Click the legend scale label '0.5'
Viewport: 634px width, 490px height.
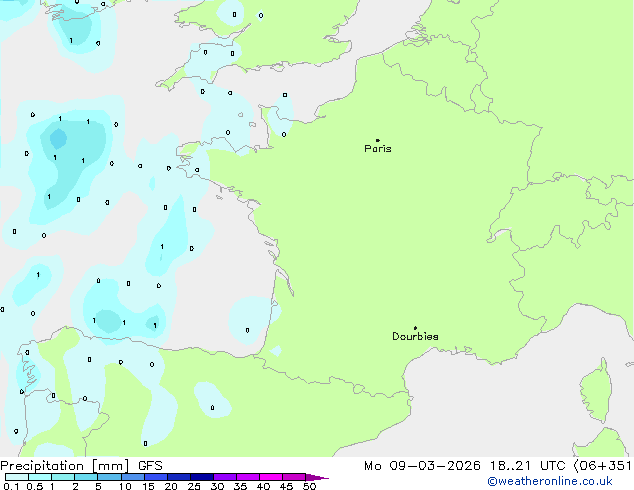click(35, 486)
